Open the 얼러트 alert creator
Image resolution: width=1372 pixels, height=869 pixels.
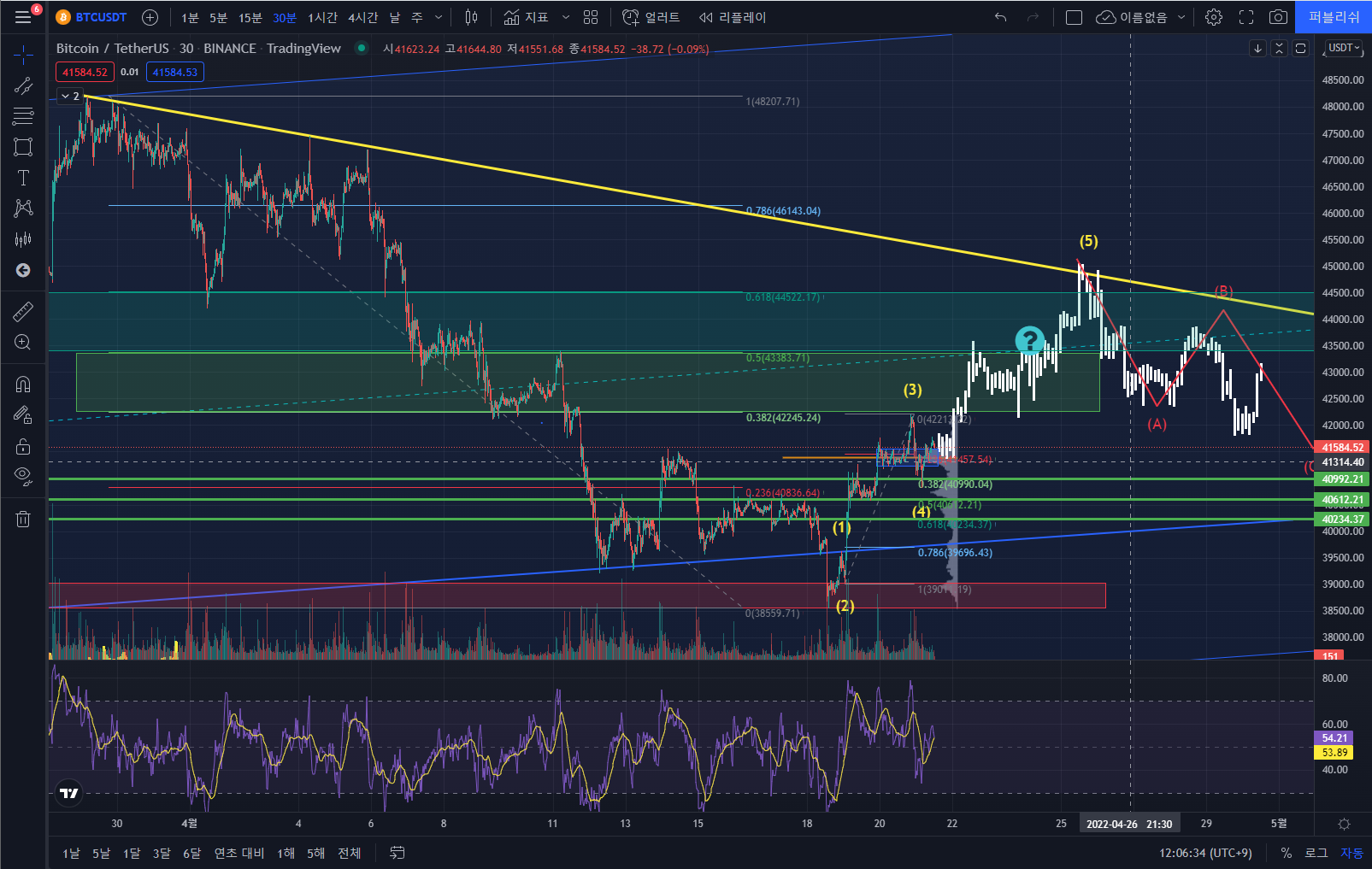[x=651, y=17]
